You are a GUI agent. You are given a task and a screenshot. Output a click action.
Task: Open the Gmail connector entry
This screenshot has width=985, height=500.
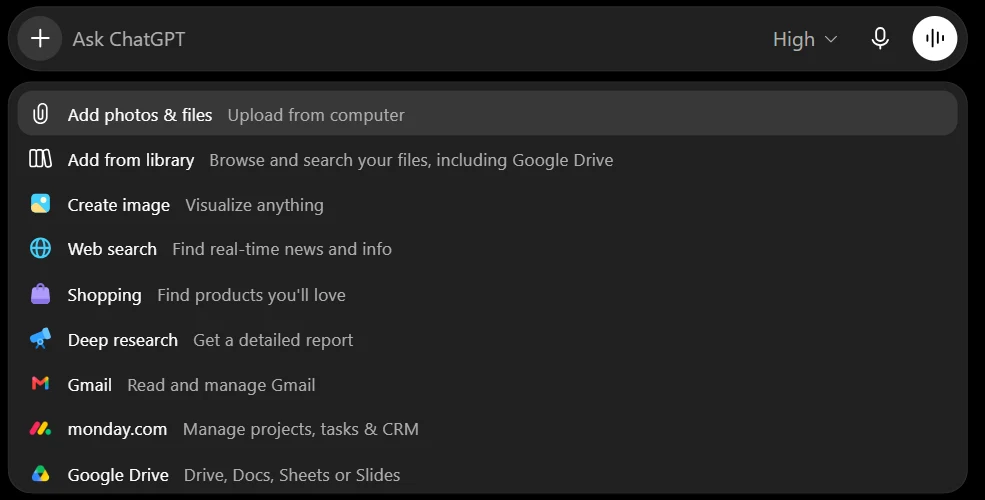pos(487,384)
